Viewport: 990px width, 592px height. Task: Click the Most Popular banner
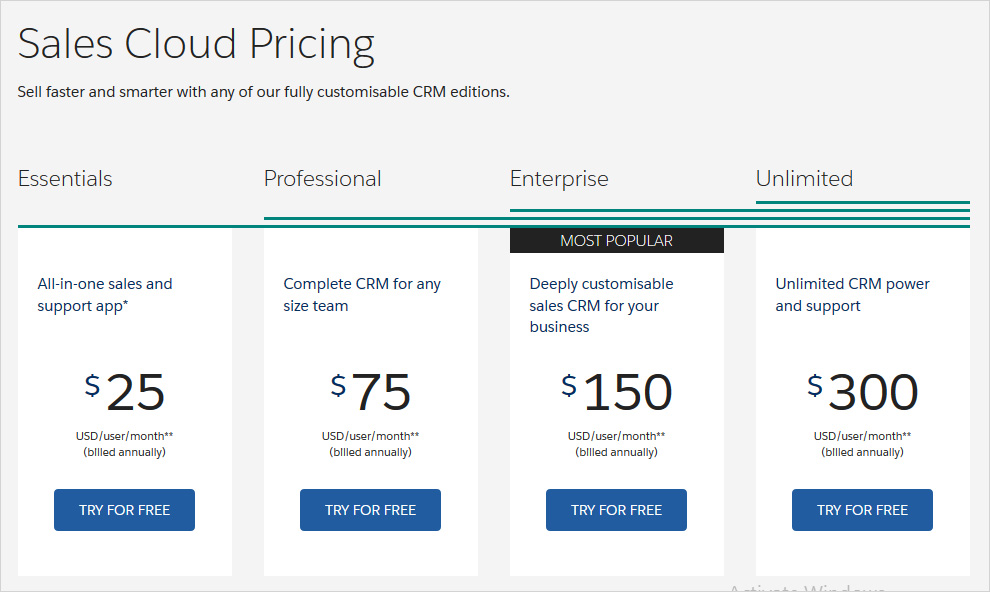pyautogui.click(x=616, y=241)
